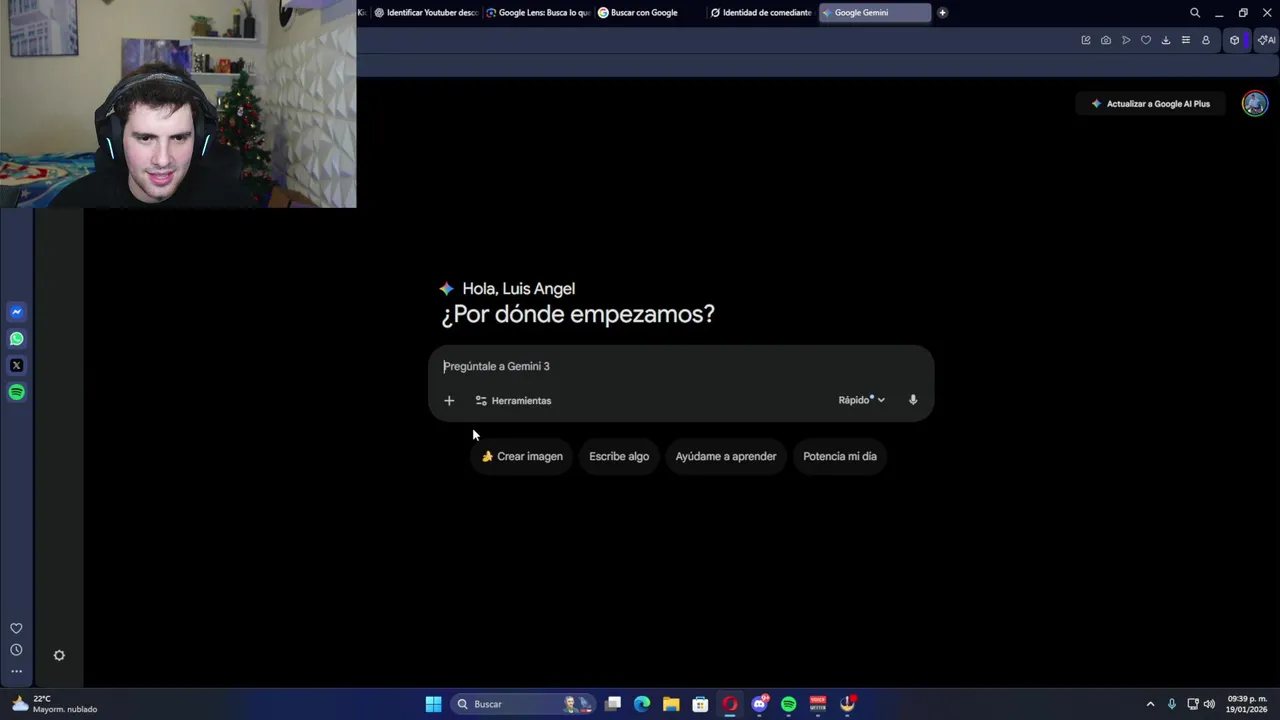Screen dimensions: 1280x720
Task: Click the tab search magnifier icon
Action: (1195, 13)
